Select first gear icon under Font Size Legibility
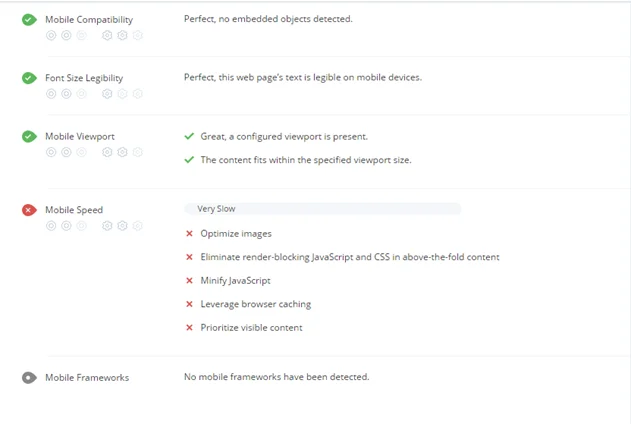631x424 pixels. [107, 94]
